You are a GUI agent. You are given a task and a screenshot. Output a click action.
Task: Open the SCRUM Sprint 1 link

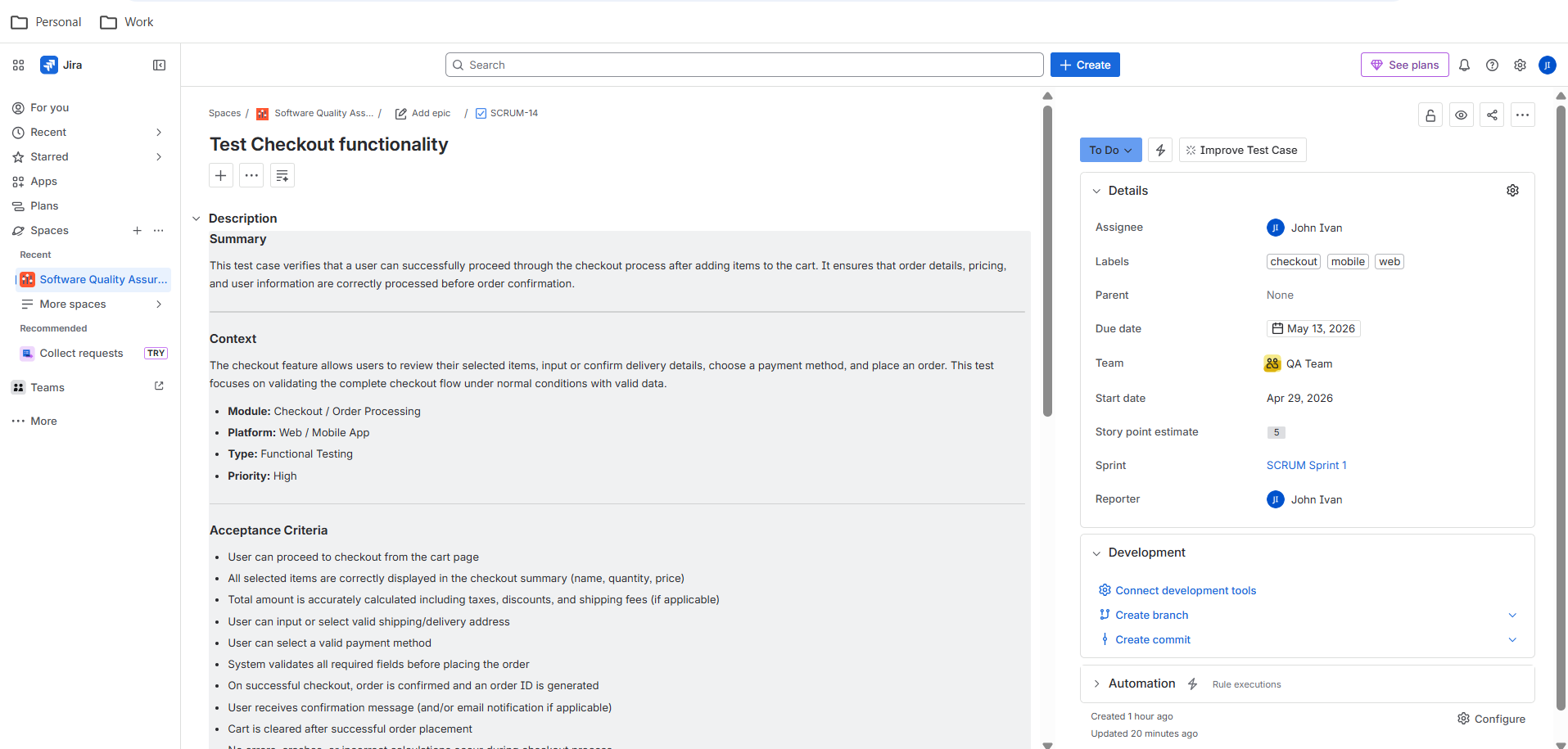point(1306,465)
